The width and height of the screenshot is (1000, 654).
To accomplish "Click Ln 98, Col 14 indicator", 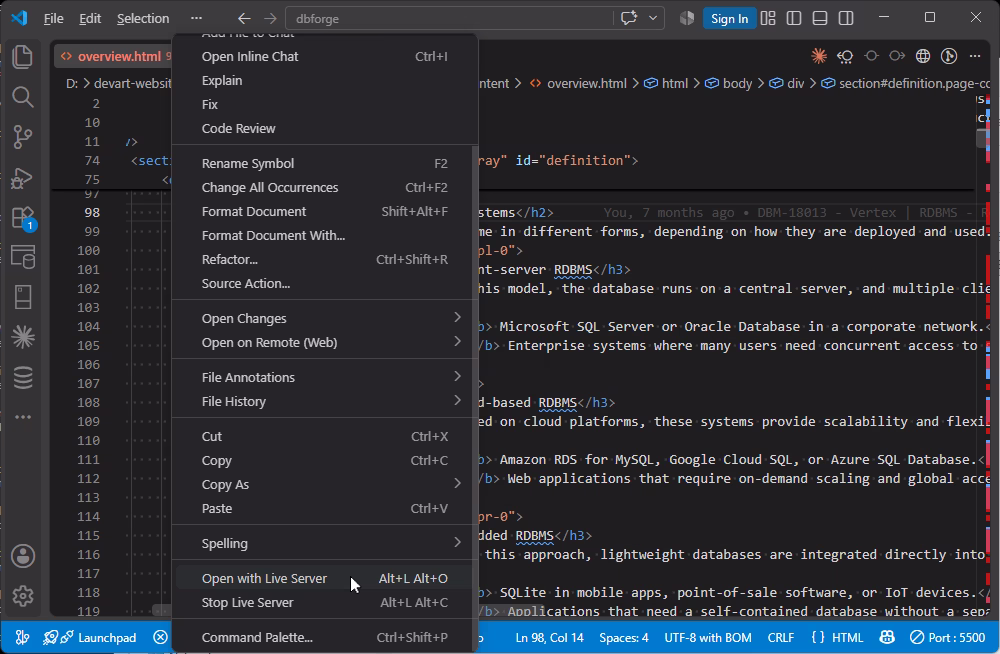I will coord(549,637).
